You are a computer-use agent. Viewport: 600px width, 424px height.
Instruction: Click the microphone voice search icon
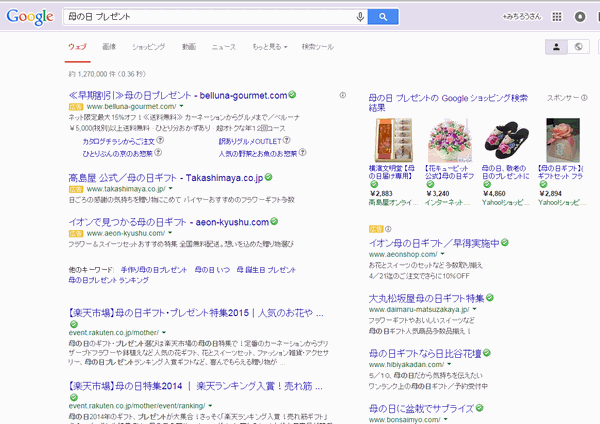pos(360,17)
